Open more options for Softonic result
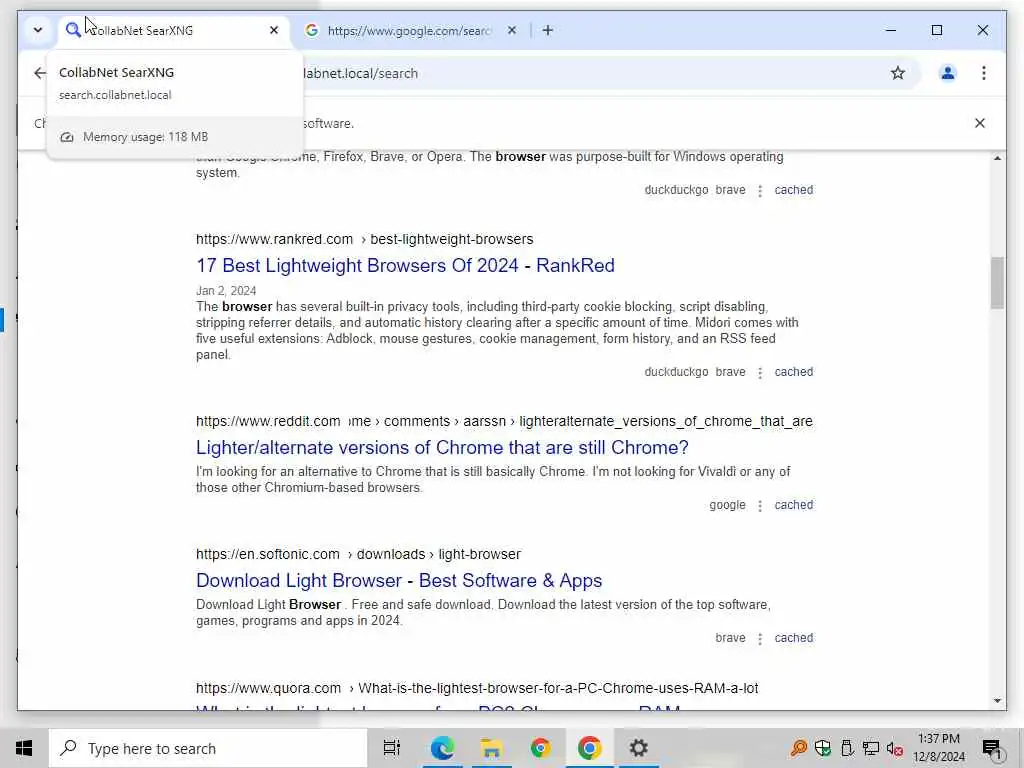Image resolution: width=1024 pixels, height=768 pixels. [x=760, y=639]
